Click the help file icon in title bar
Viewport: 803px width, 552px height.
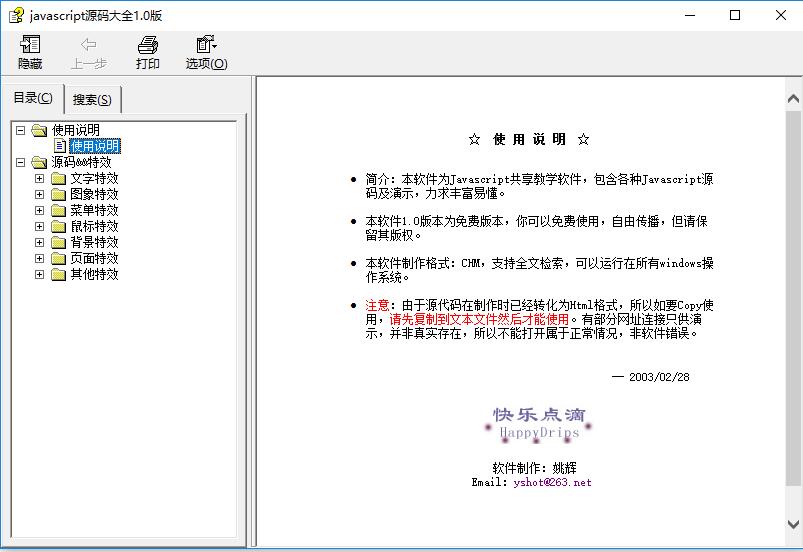click(x=16, y=15)
